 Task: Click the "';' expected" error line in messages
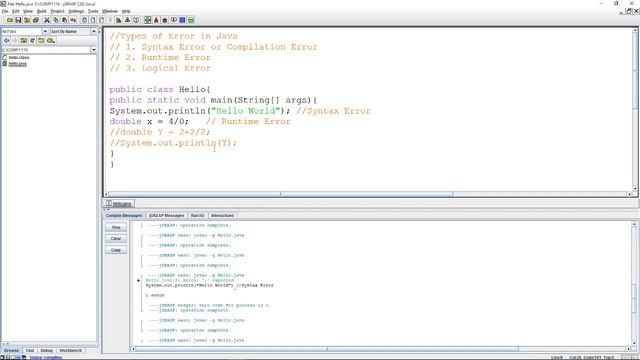[x=190, y=280]
